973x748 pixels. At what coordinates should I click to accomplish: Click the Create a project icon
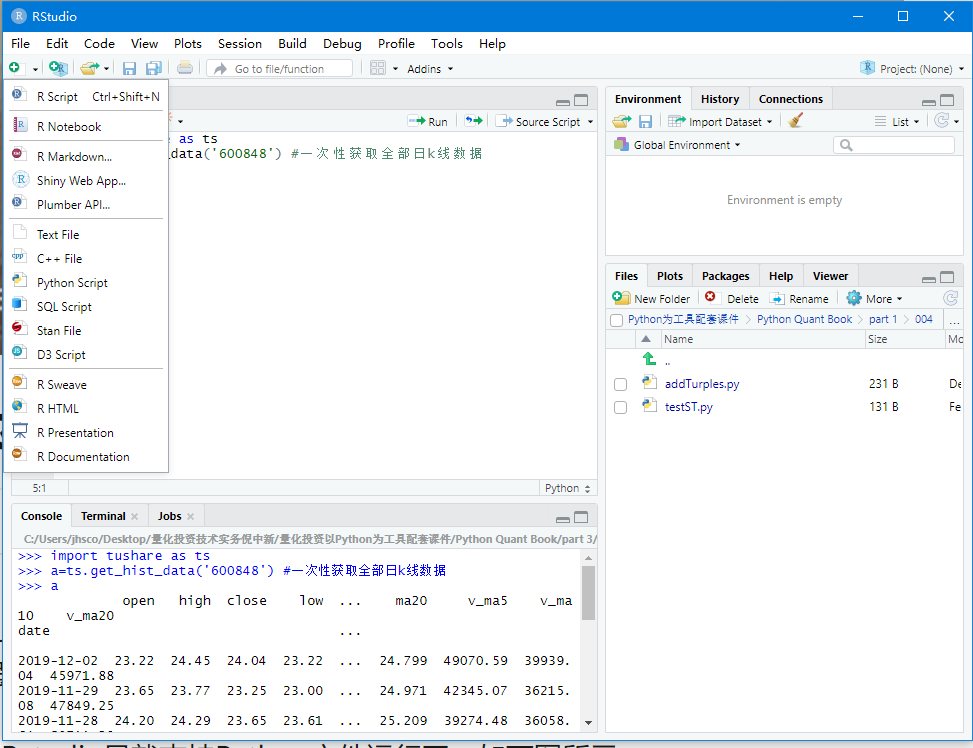[58, 68]
